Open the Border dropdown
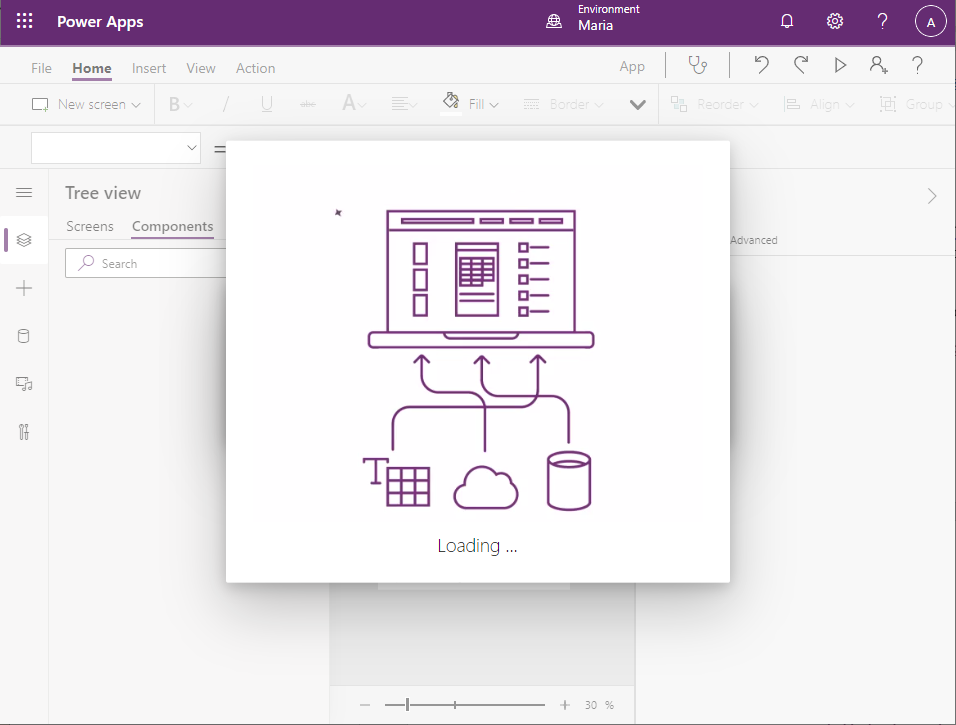 coord(563,104)
